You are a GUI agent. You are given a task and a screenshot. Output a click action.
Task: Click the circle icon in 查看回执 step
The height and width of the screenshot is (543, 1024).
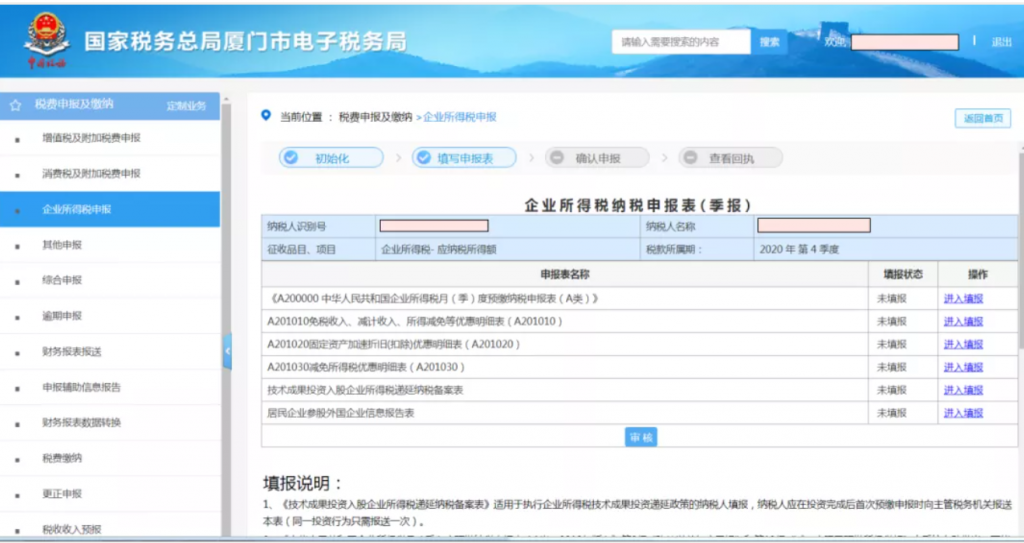[x=689, y=158]
